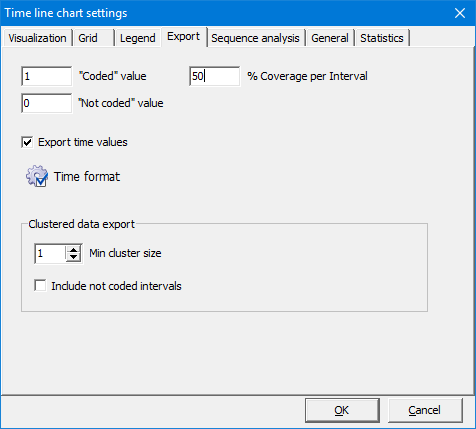Image resolution: width=476 pixels, height=429 pixels.
Task: Click the Include not coded intervals label
Action: pos(116,286)
